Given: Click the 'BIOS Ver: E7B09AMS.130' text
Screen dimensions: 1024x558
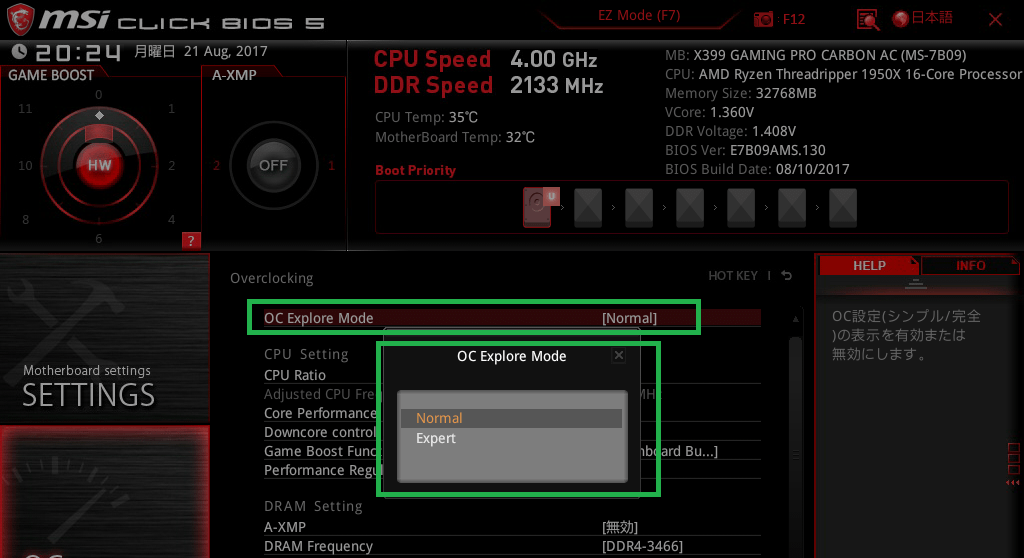Looking at the screenshot, I should (x=745, y=150).
